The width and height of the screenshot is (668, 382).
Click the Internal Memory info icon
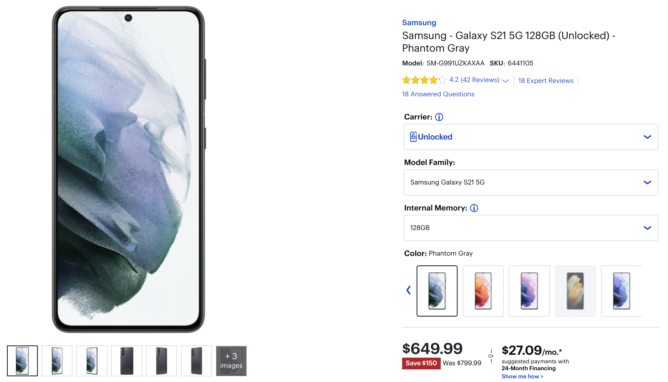tap(474, 208)
